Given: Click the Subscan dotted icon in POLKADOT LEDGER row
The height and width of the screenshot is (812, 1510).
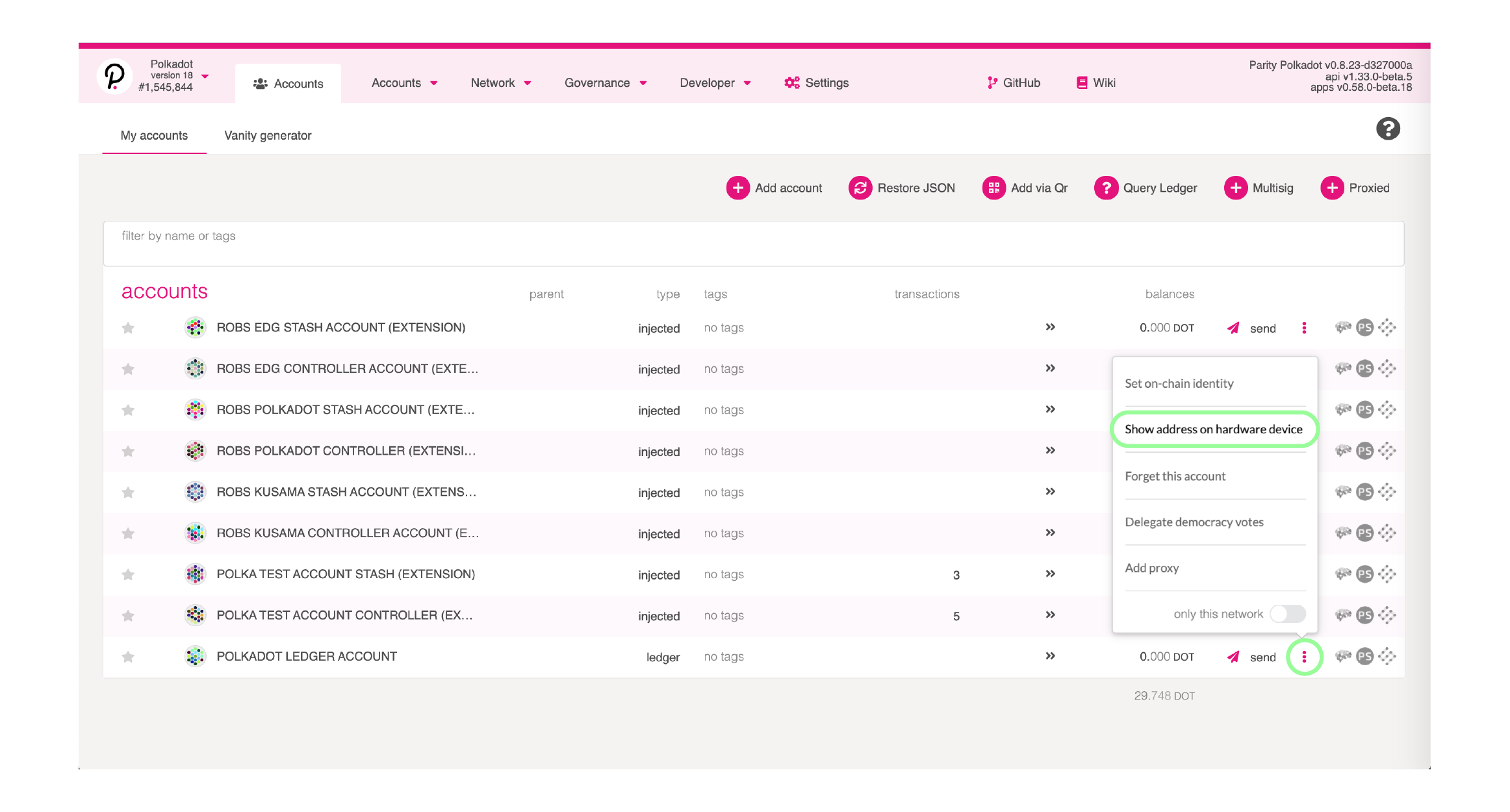Looking at the screenshot, I should [1387, 656].
